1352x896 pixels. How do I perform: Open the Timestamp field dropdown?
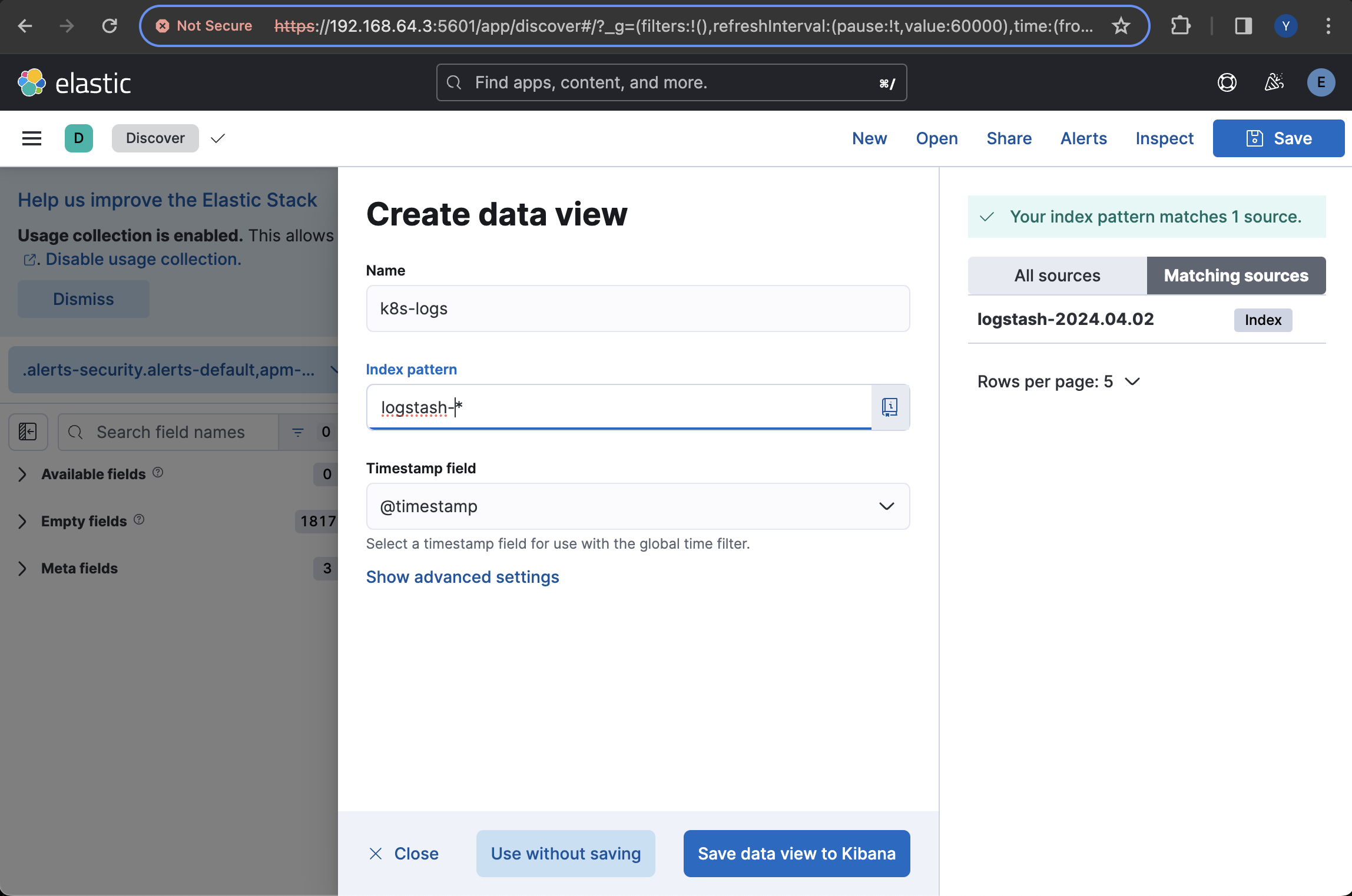coord(638,506)
